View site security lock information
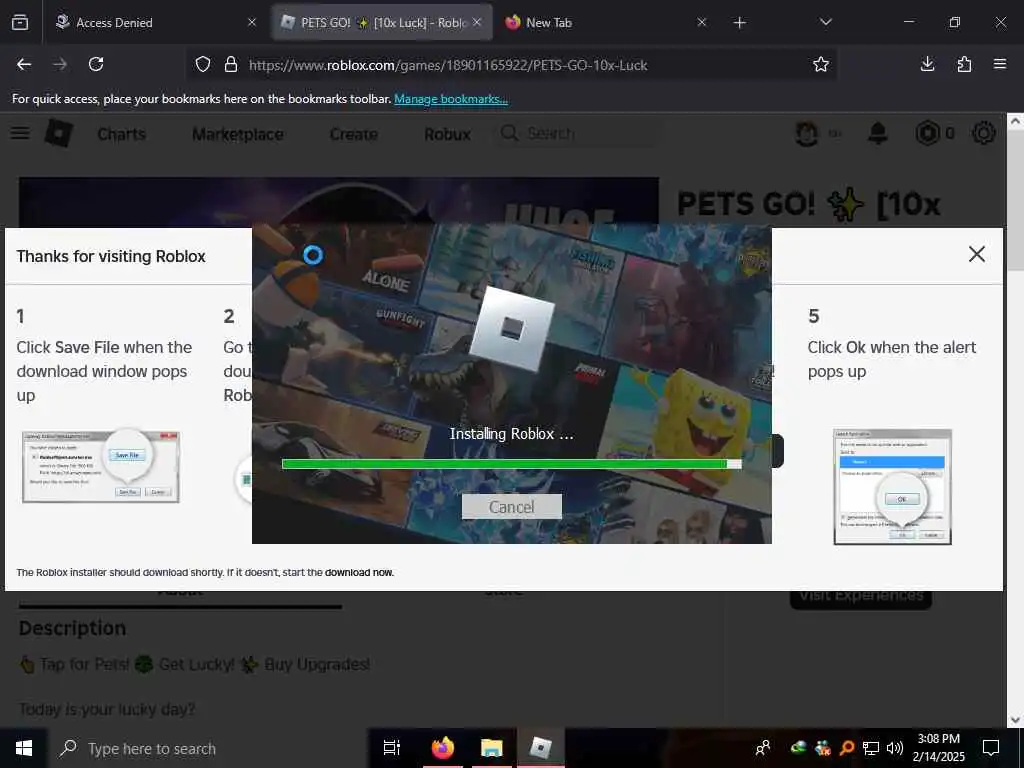The image size is (1024, 768). tap(231, 65)
